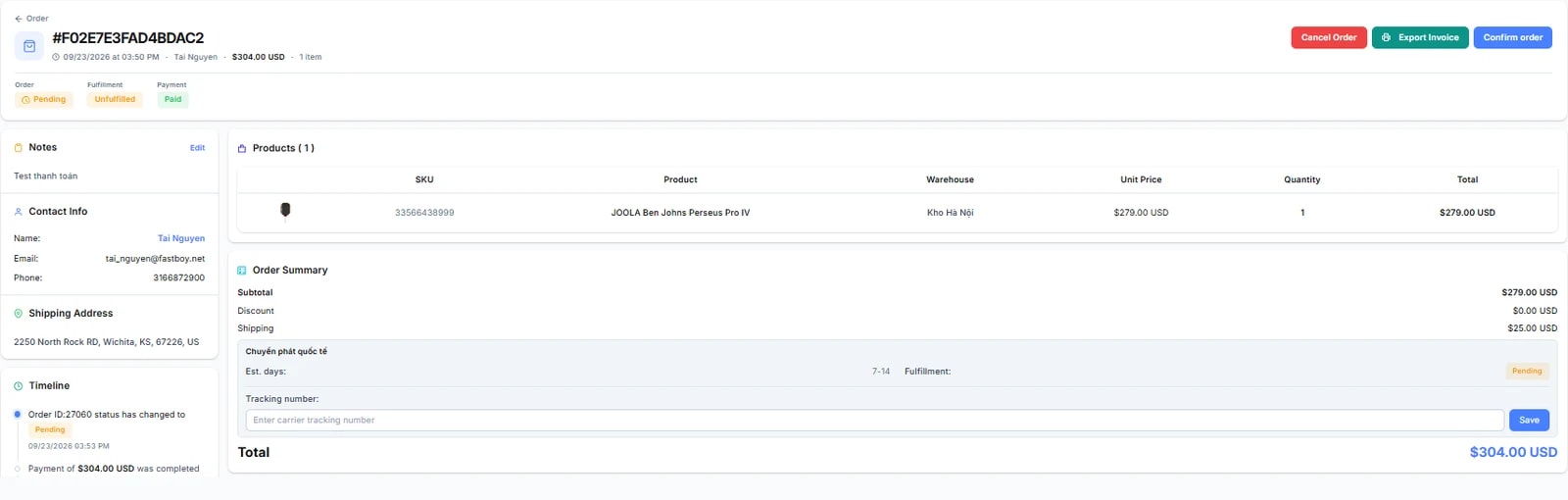The height and width of the screenshot is (500, 1568).
Task: Click the fulfillment Pending badge in shipping box
Action: tap(1527, 371)
